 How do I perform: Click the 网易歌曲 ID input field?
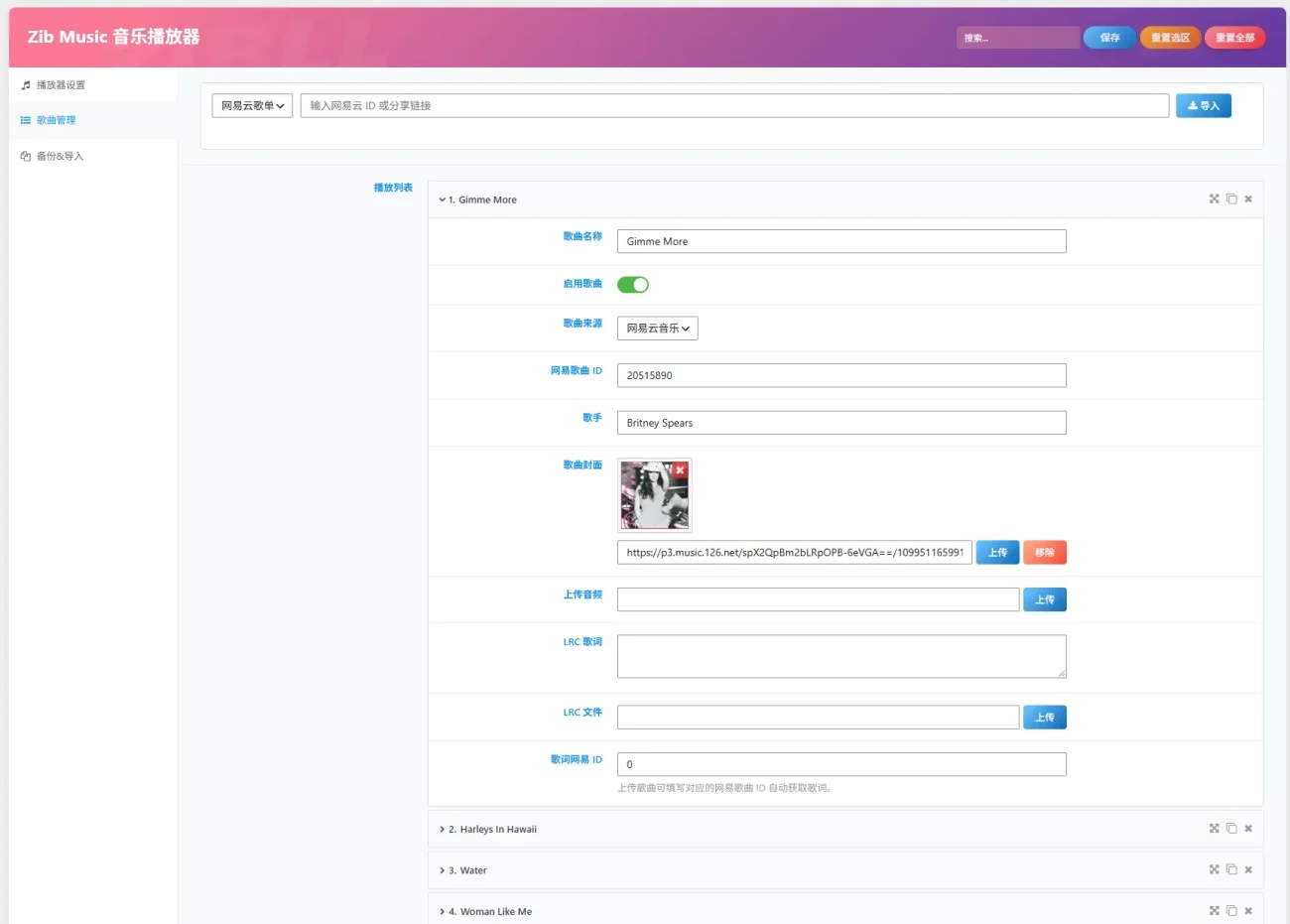coord(841,375)
